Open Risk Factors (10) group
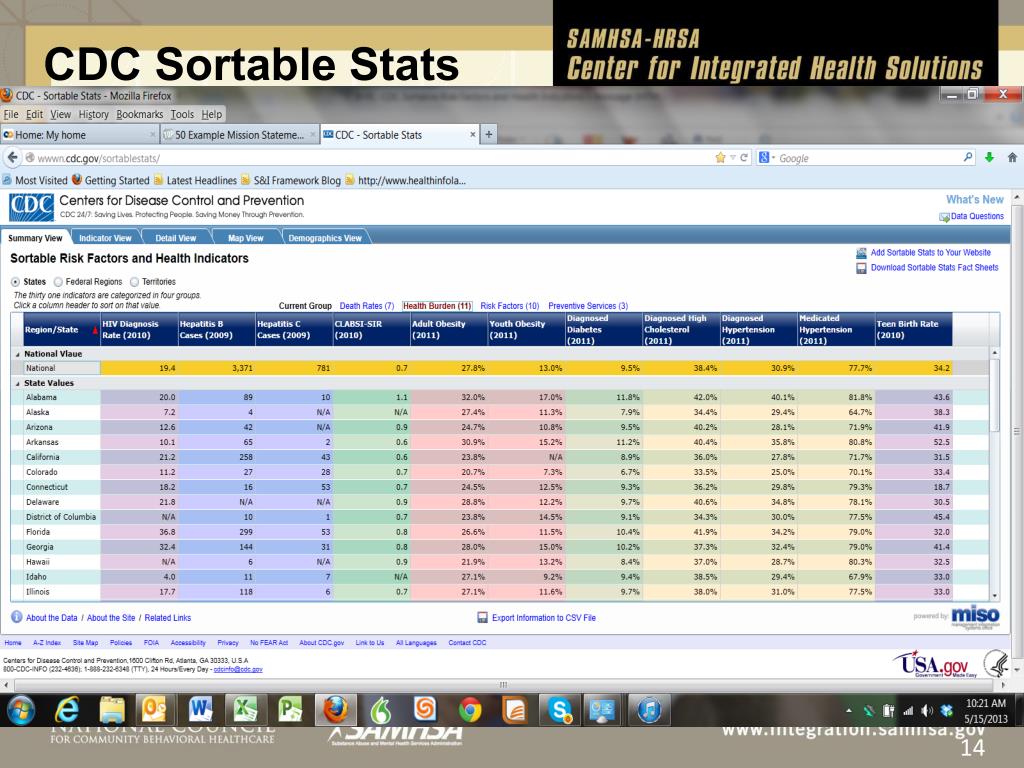Viewport: 1024px width, 768px height. click(x=509, y=306)
